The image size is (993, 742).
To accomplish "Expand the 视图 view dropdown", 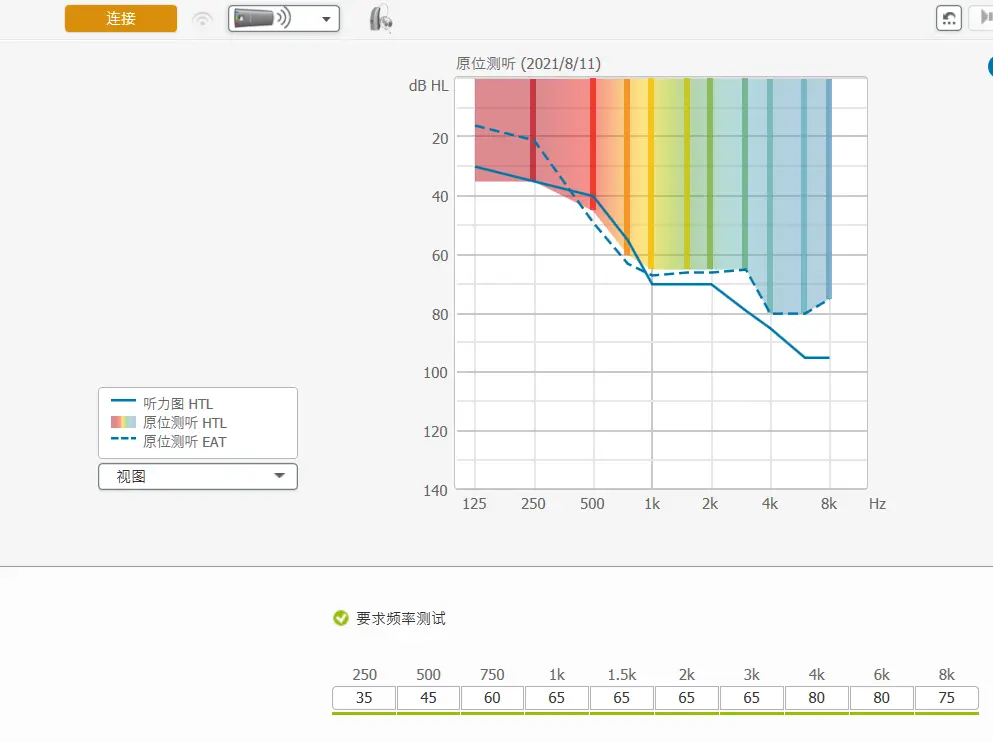I will [197, 477].
